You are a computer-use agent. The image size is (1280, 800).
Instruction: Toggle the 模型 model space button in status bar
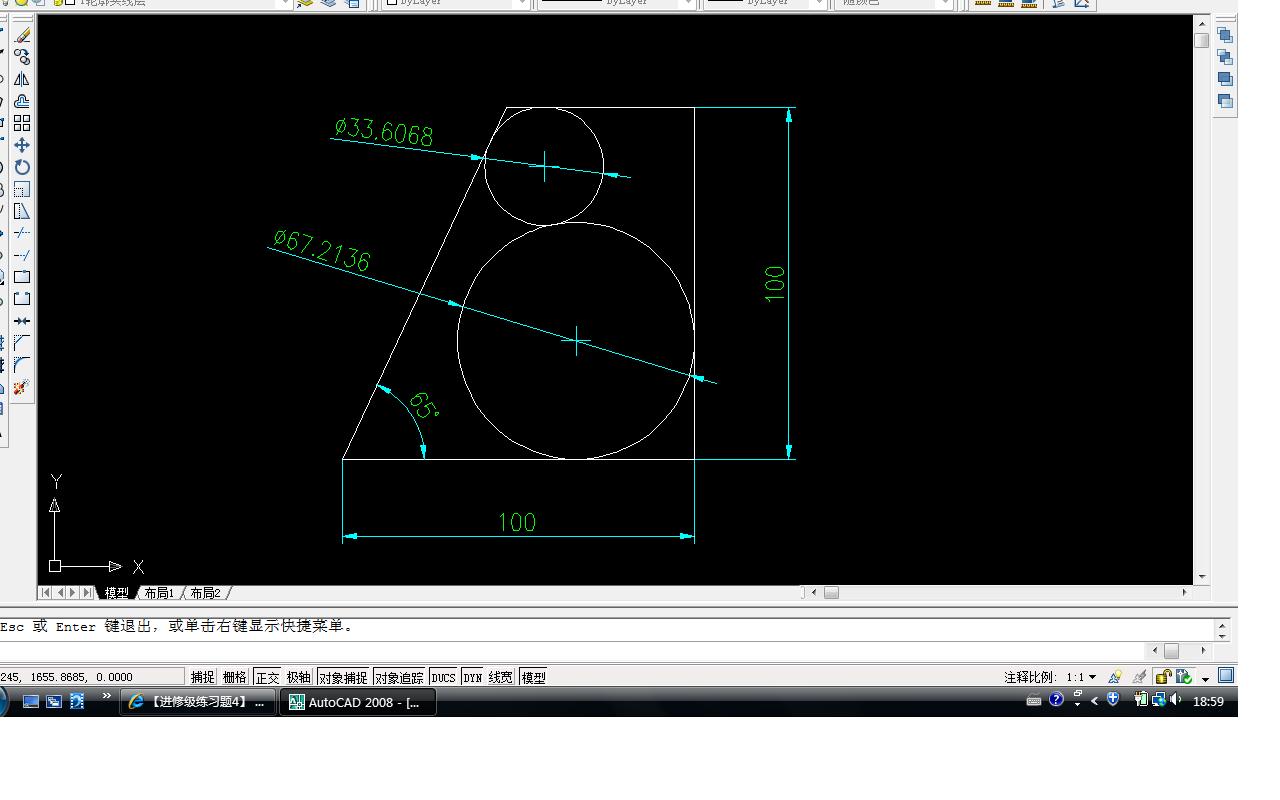[533, 677]
